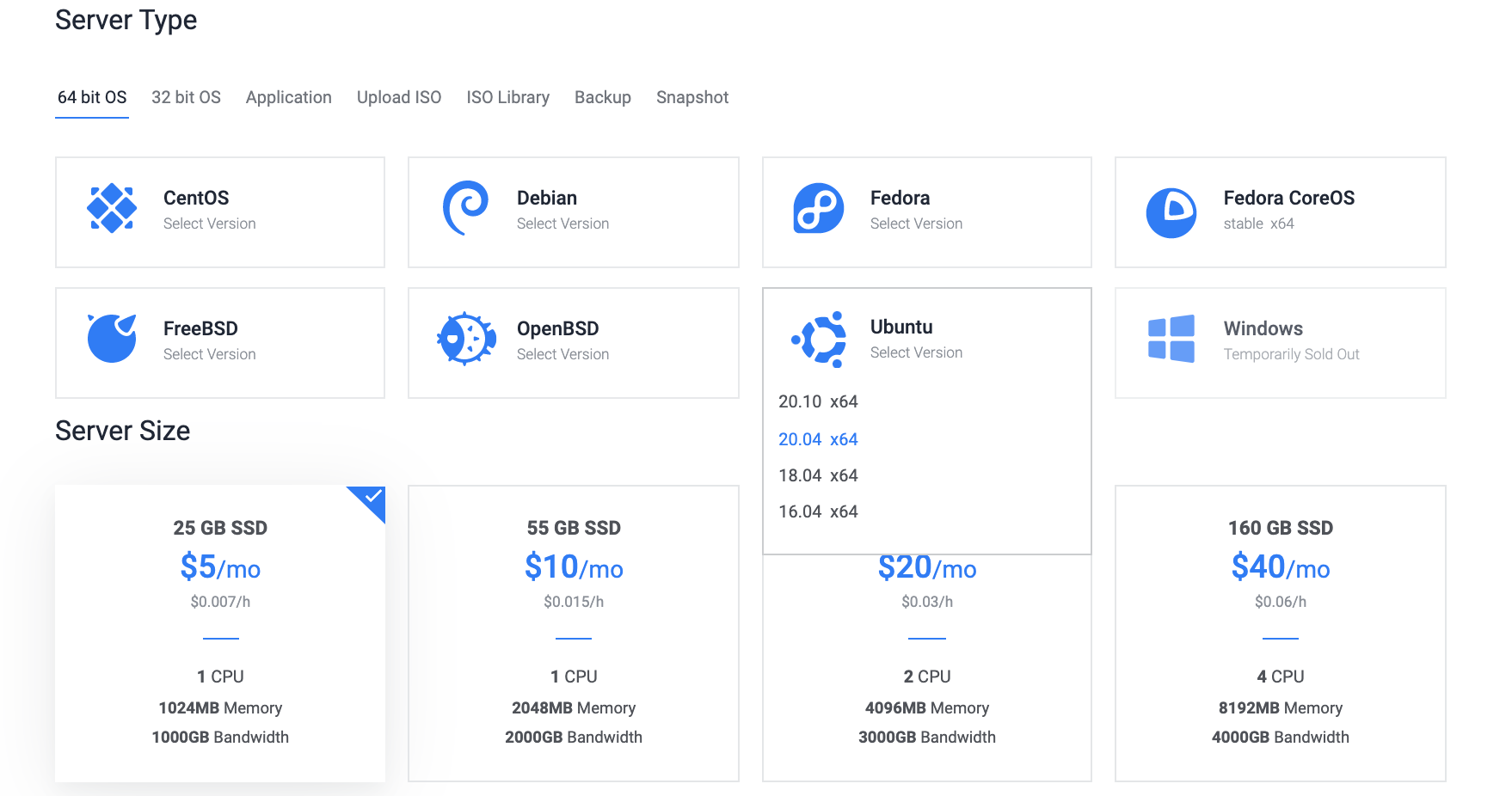1512x796 pixels.
Task: Select the Windows Temporarily Sold Out card
Action: pos(1280,343)
